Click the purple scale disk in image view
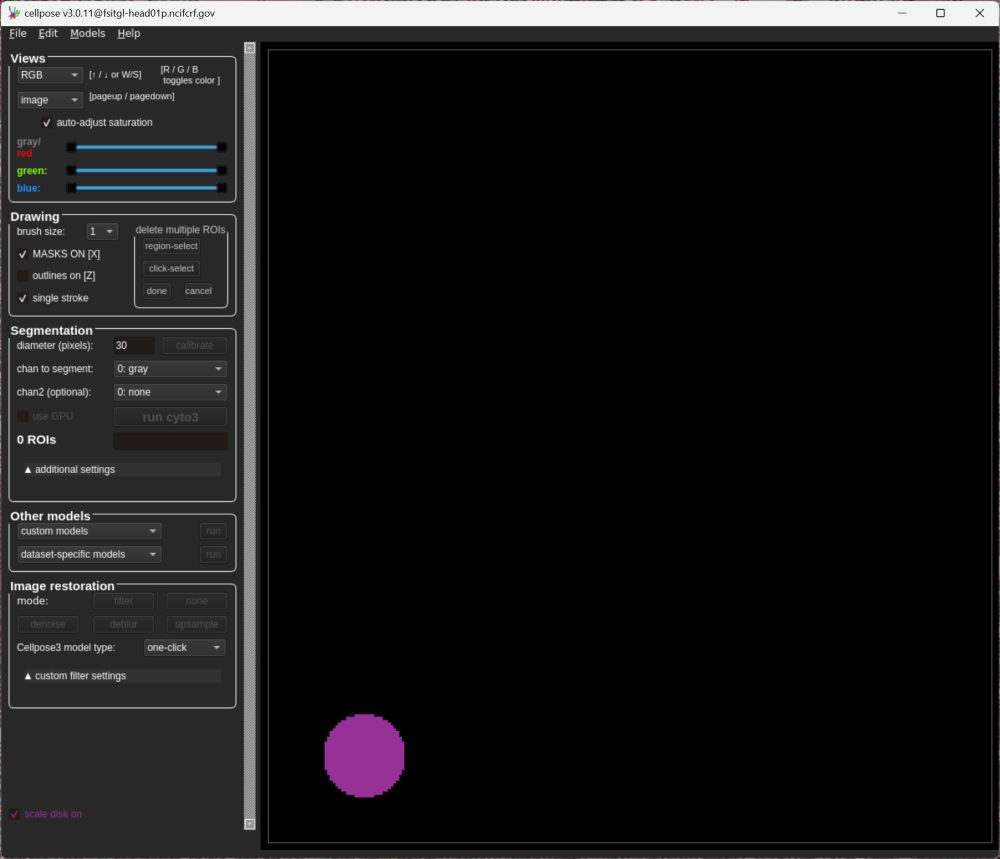 tap(364, 755)
